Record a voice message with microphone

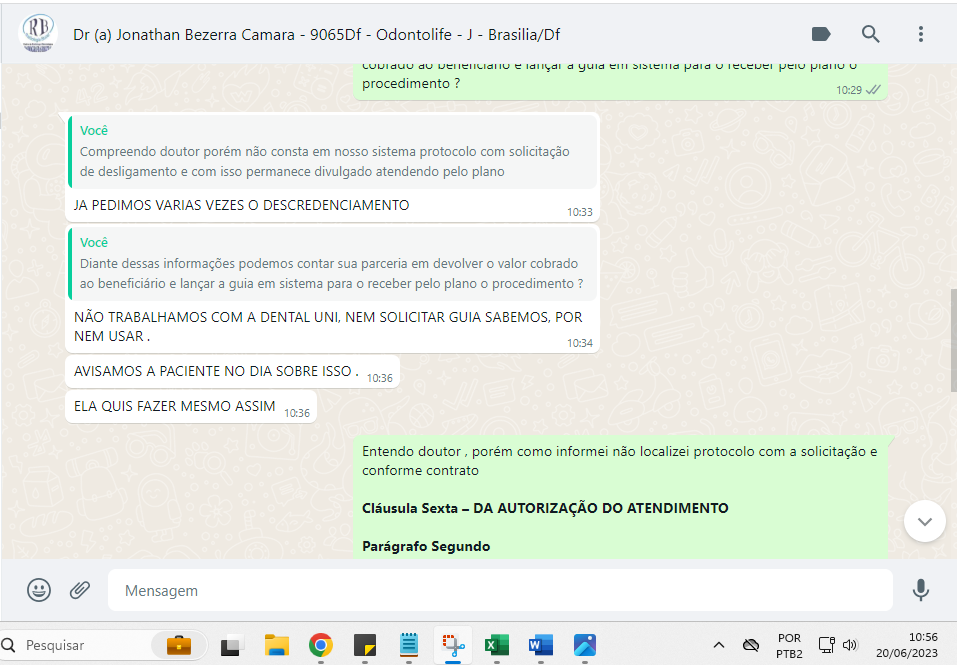tap(920, 590)
